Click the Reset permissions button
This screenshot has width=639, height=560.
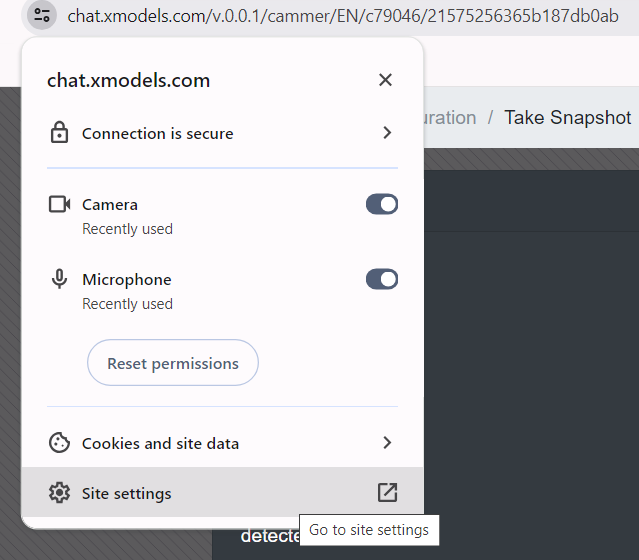173,363
